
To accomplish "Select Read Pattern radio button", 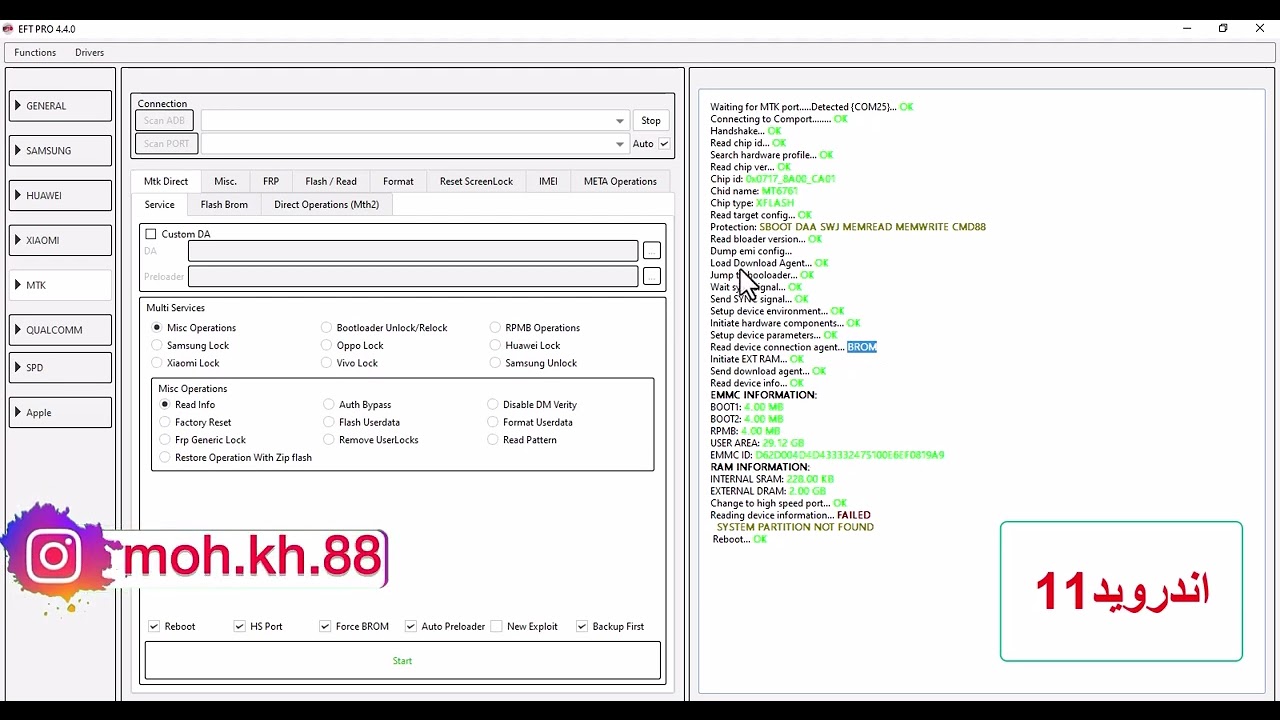I will pyautogui.click(x=493, y=440).
